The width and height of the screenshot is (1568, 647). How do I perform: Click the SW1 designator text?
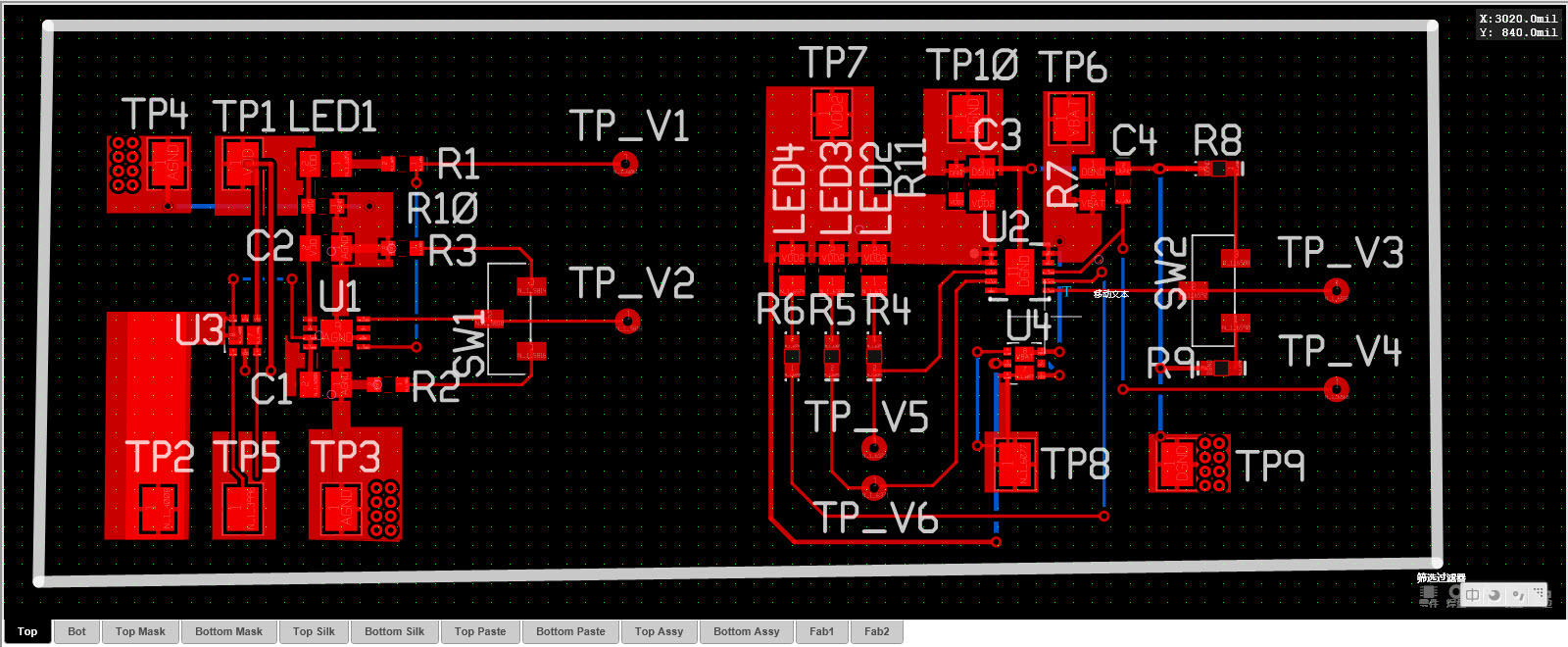click(x=470, y=345)
